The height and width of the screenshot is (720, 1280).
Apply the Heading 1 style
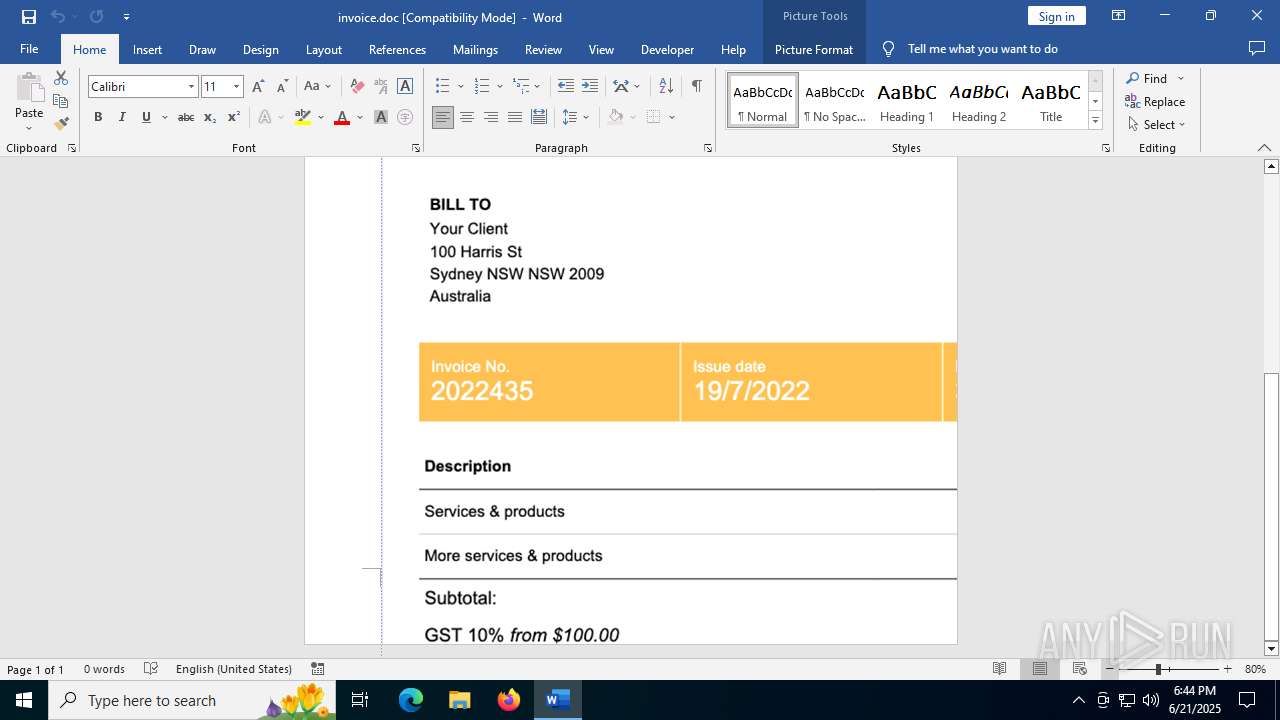click(x=906, y=100)
